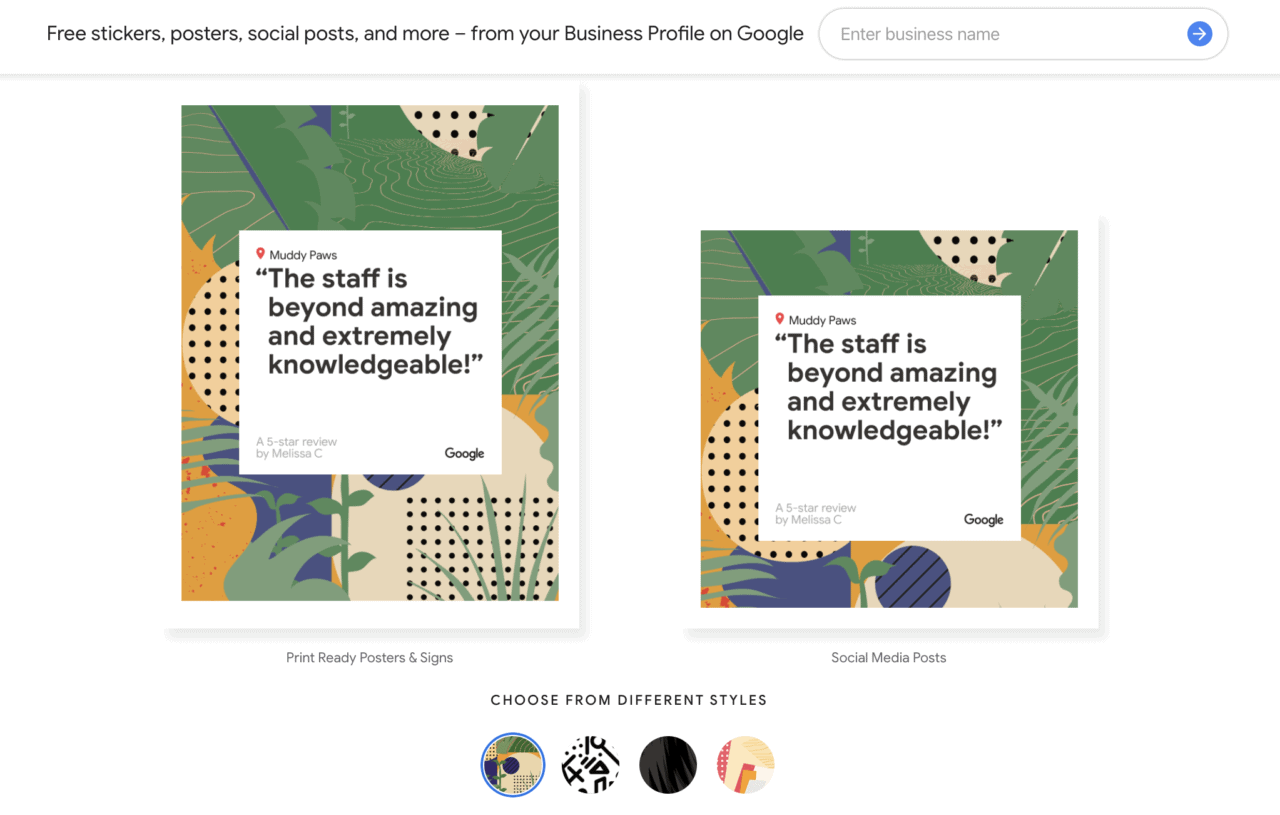Click the Google logo on the social post
1280x815 pixels.
984,519
